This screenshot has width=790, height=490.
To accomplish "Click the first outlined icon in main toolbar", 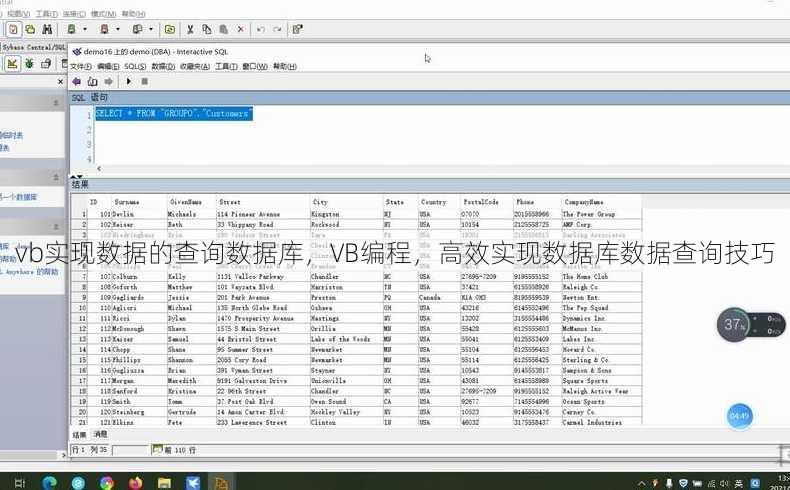I will [x=14, y=29].
